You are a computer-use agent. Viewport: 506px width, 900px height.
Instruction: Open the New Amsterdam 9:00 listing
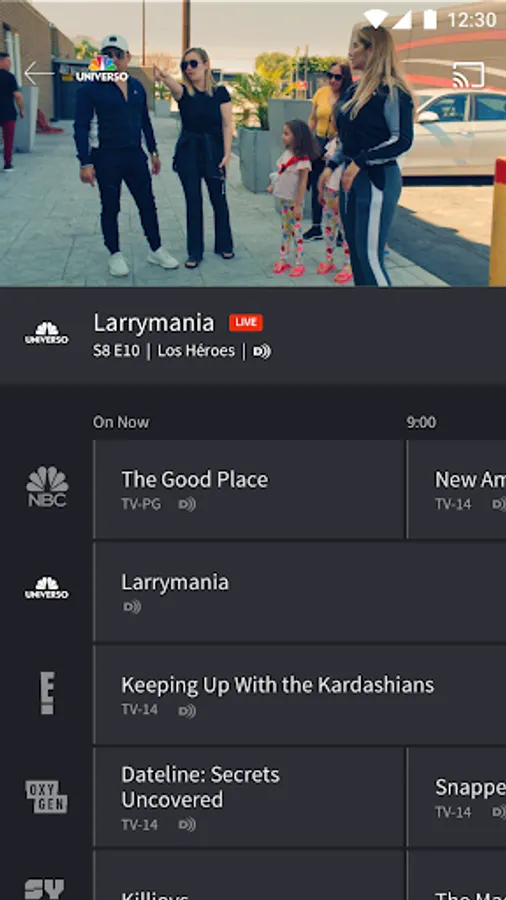coord(457,490)
